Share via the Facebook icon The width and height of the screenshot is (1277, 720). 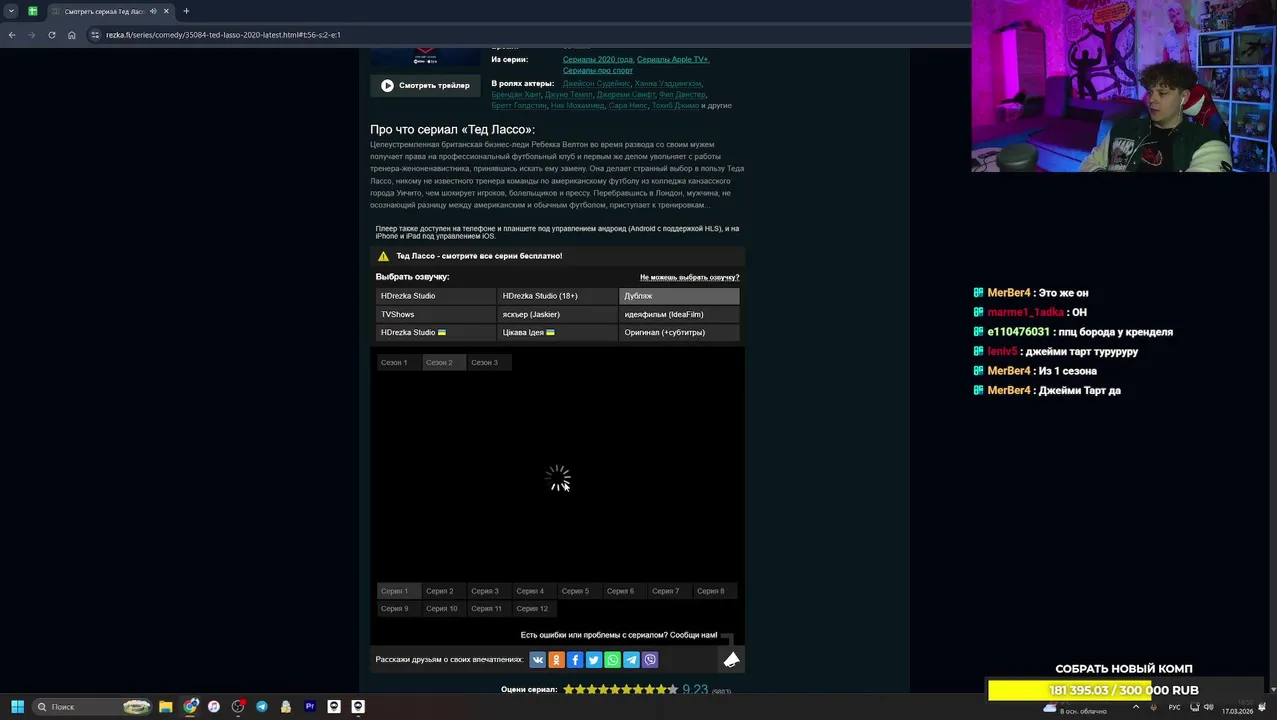(x=575, y=660)
